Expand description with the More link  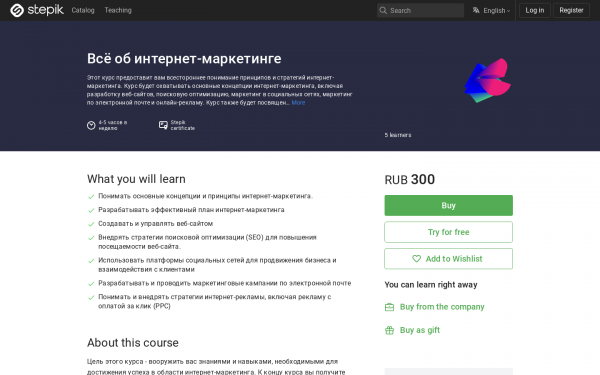click(298, 103)
